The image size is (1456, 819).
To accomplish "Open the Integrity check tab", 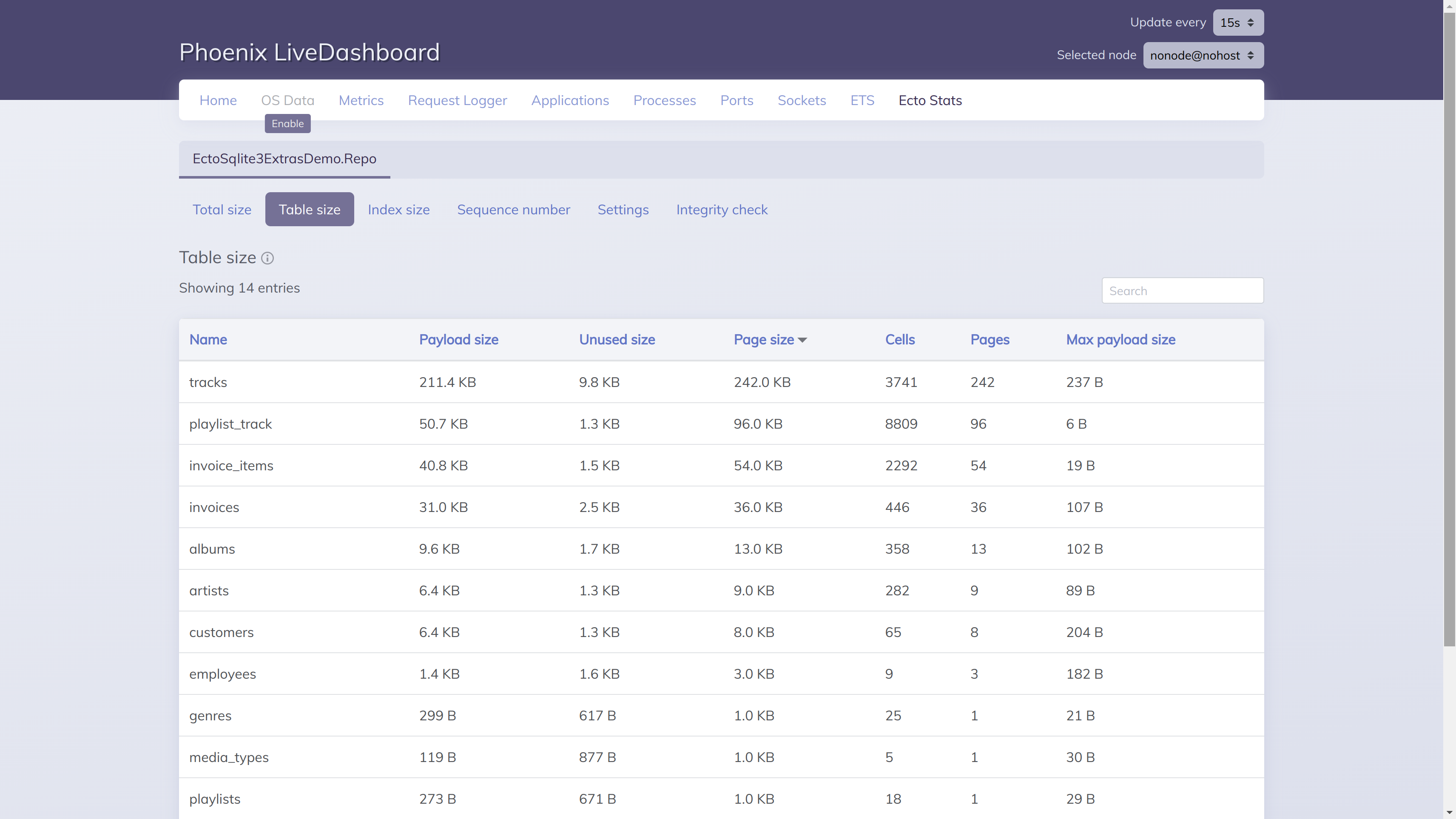I will pyautogui.click(x=721, y=210).
